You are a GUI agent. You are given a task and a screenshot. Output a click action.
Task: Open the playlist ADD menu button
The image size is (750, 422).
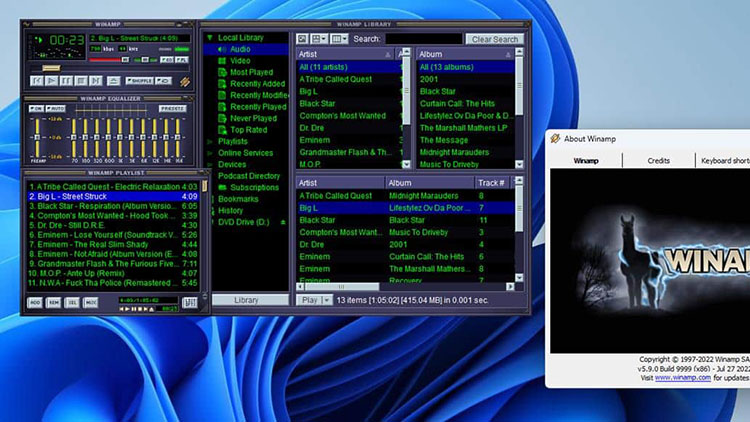pyautogui.click(x=34, y=302)
